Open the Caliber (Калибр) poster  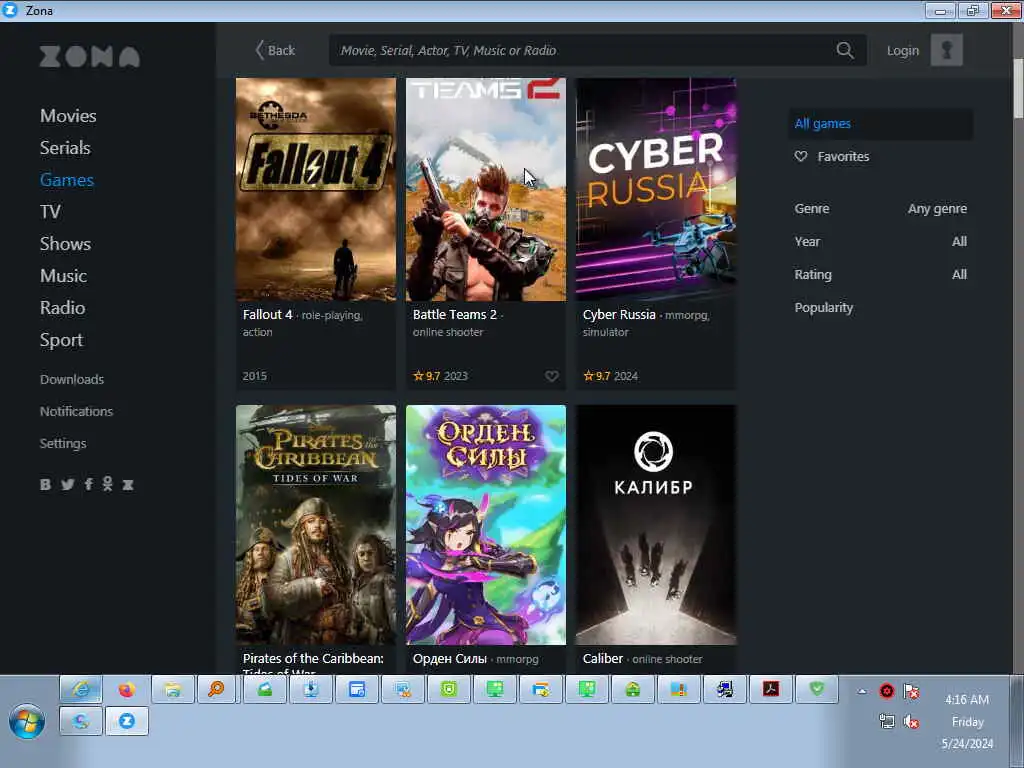[656, 524]
